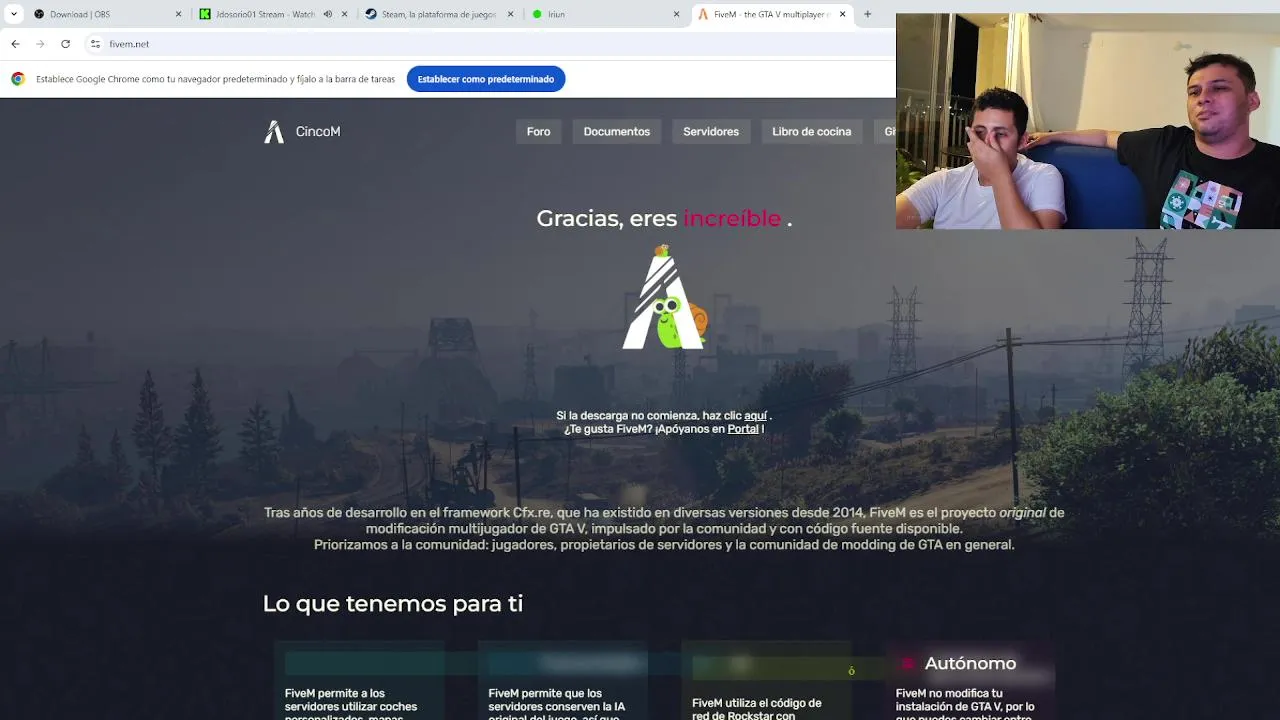Image resolution: width=1280 pixels, height=720 pixels.
Task: Click the 'Autónomo' feature heading
Action: coord(970,663)
